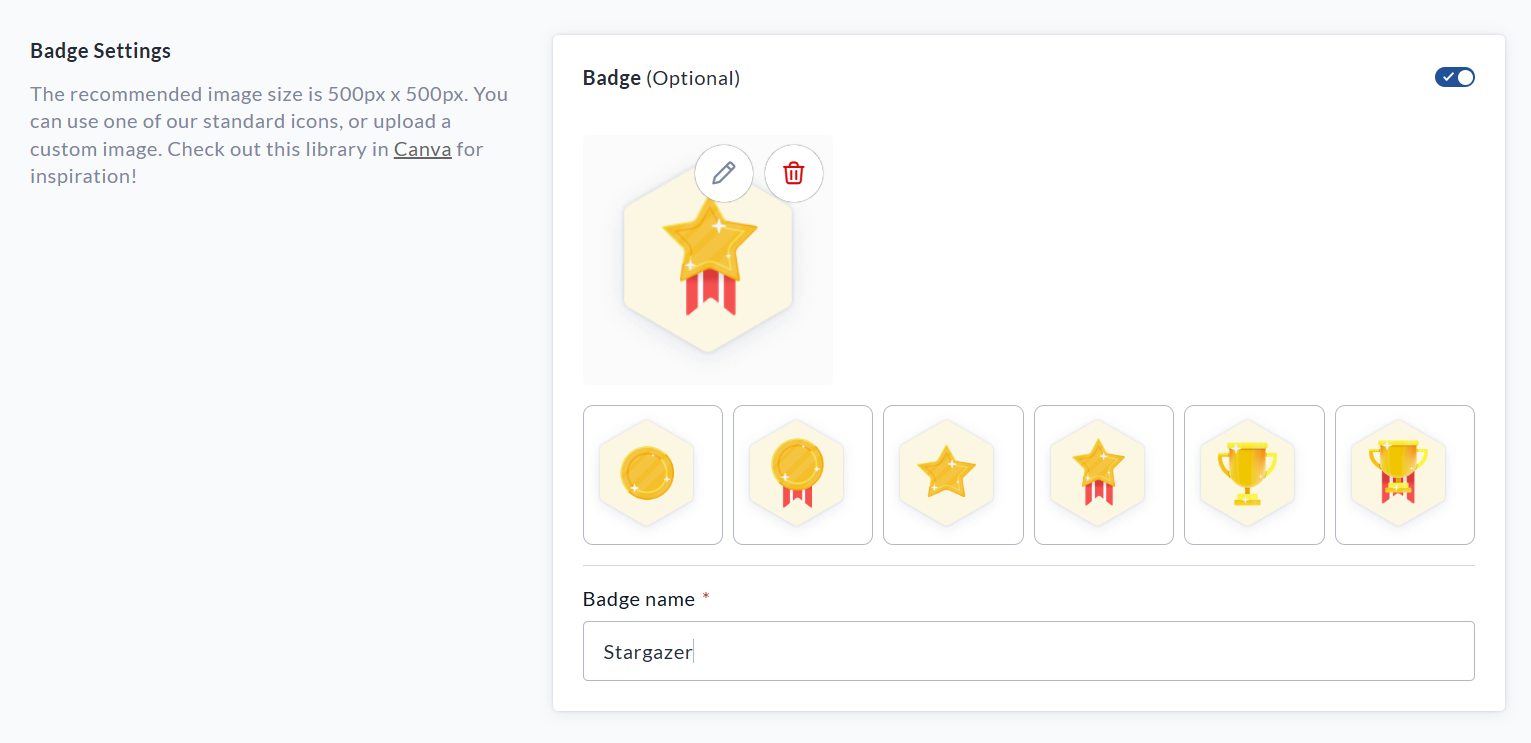Select the small star with ribbon badge
1531x743 pixels.
1103,475
